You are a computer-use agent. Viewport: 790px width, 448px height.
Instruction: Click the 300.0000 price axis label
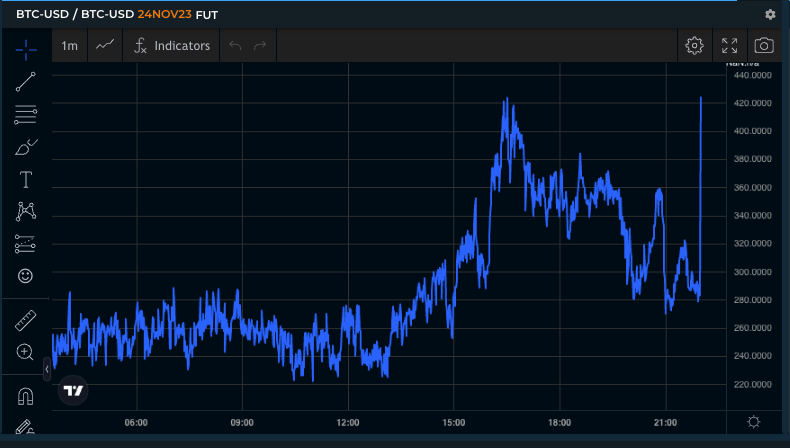[x=752, y=272]
